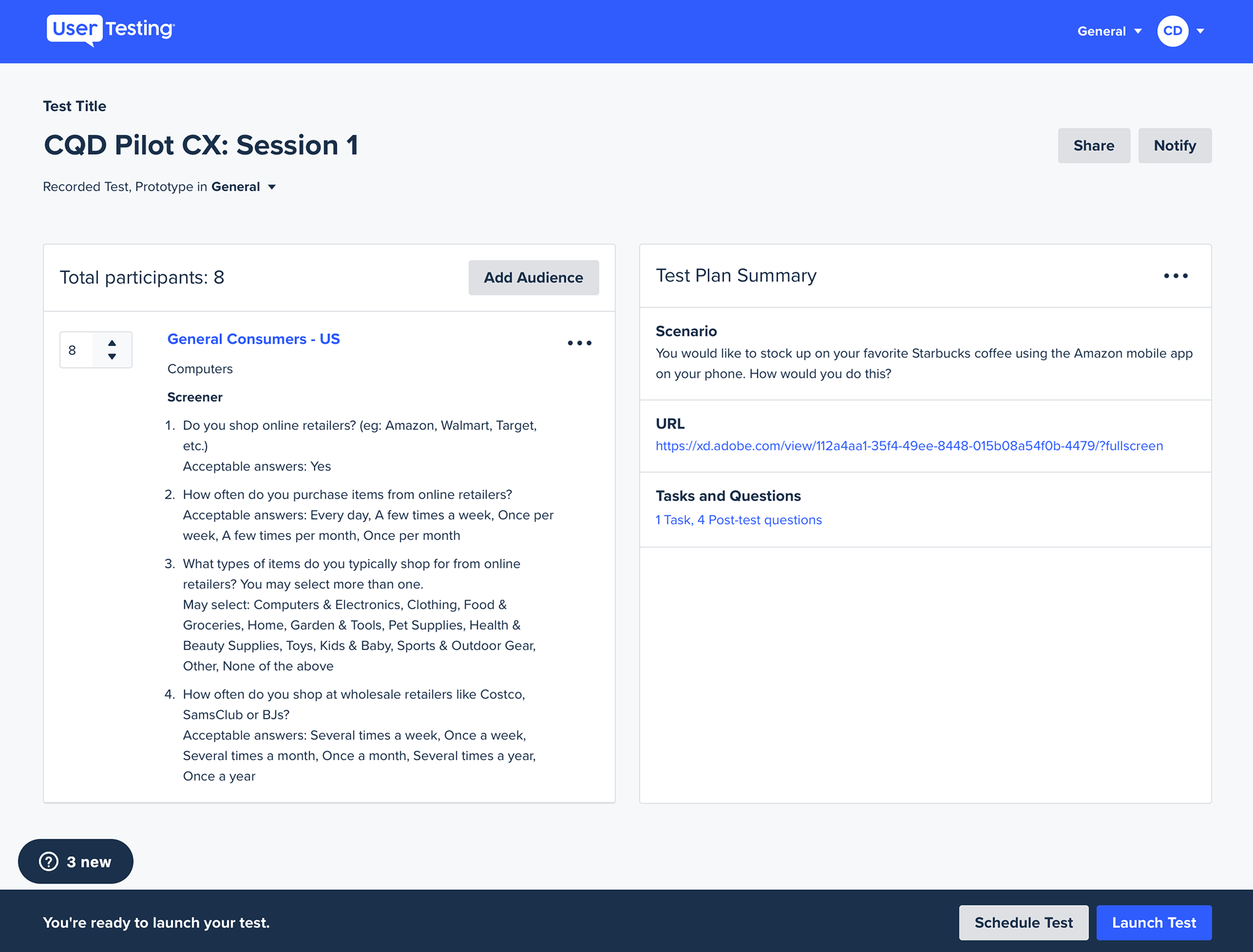The image size is (1253, 952).
Task: Open the General workspace dropdown in header
Action: click(x=1109, y=31)
